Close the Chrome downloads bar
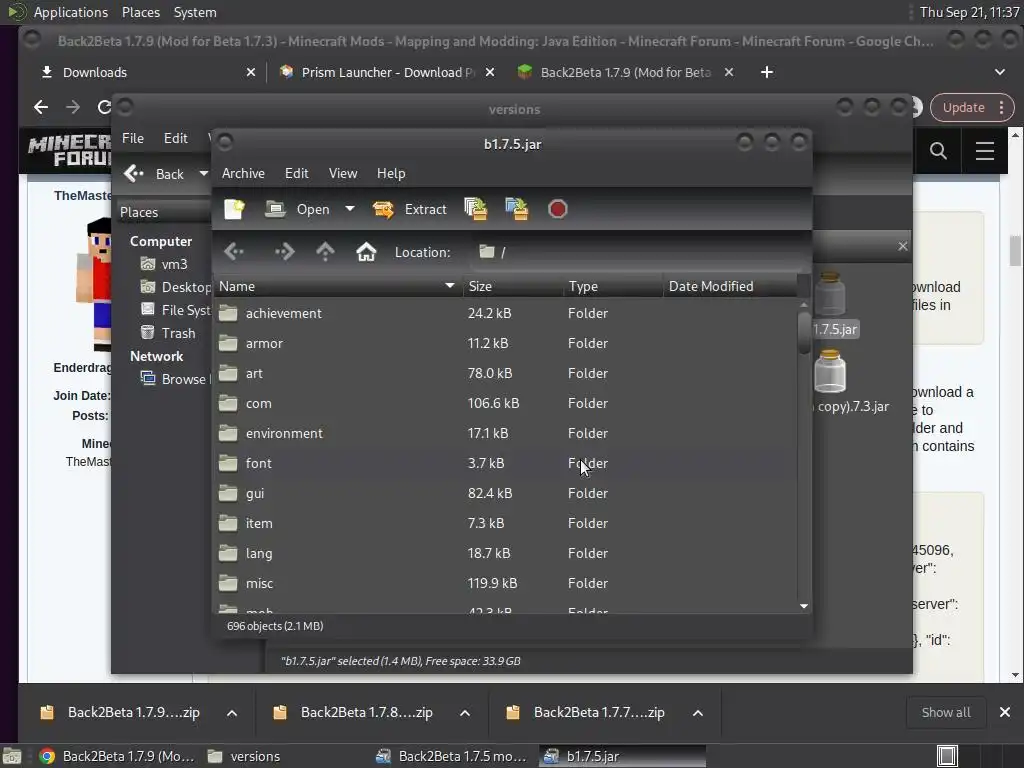 [1005, 712]
